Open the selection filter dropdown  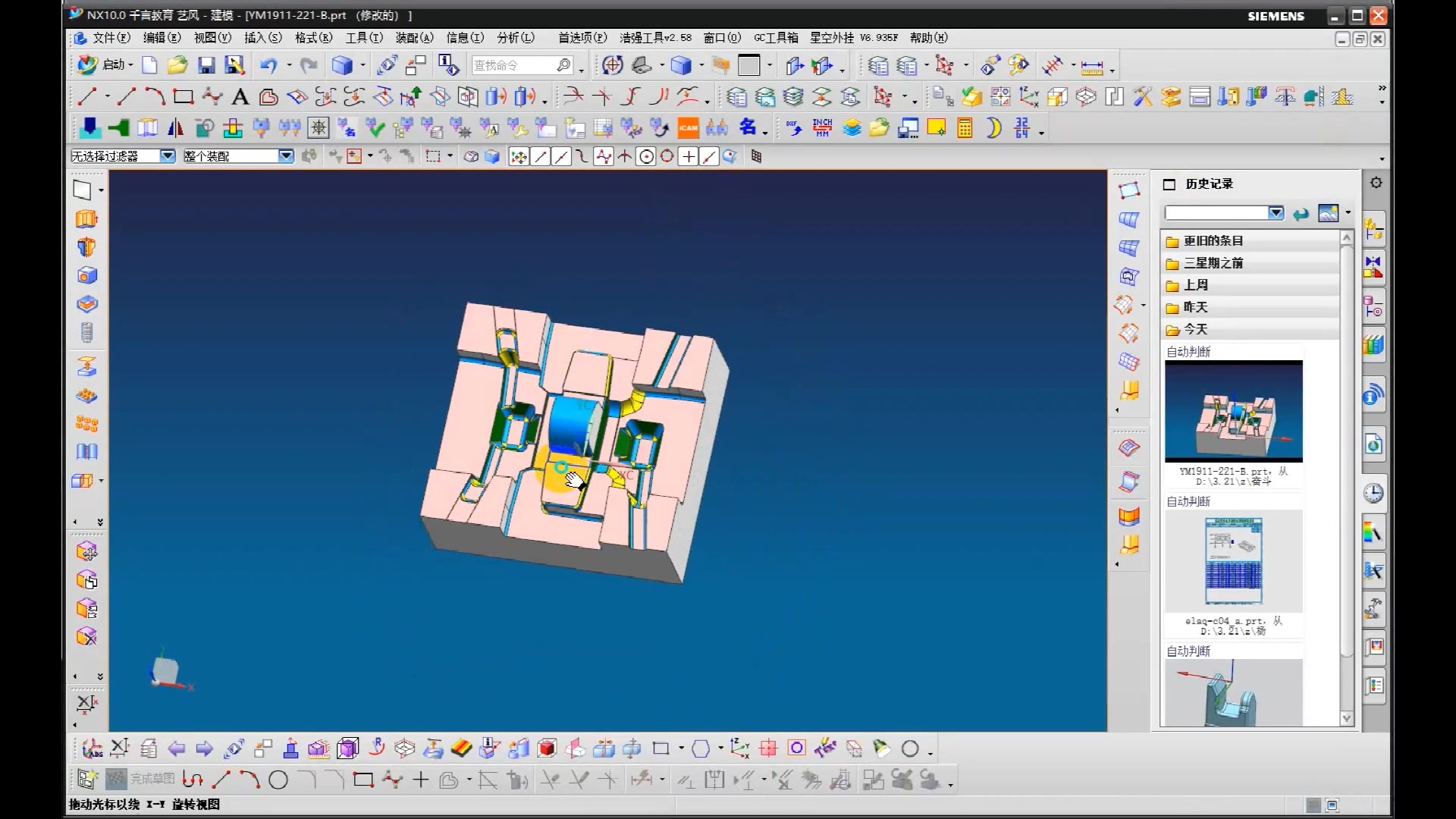pyautogui.click(x=168, y=156)
